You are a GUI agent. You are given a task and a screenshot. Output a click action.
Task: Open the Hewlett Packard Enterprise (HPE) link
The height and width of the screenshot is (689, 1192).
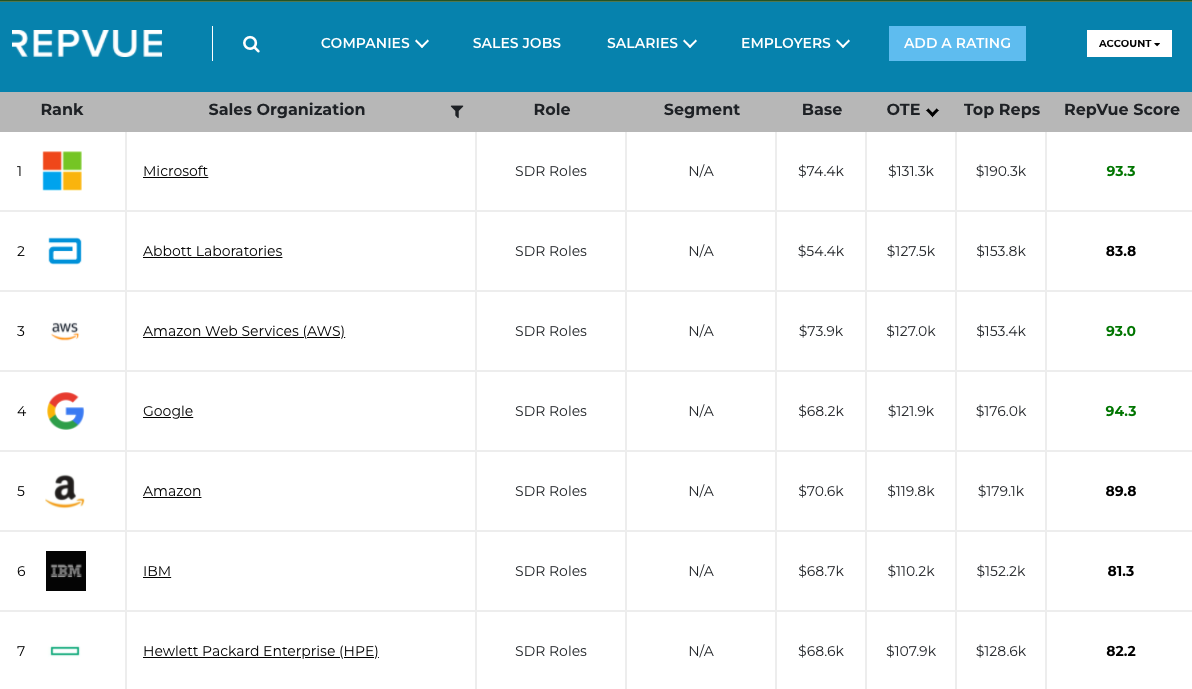tap(261, 651)
